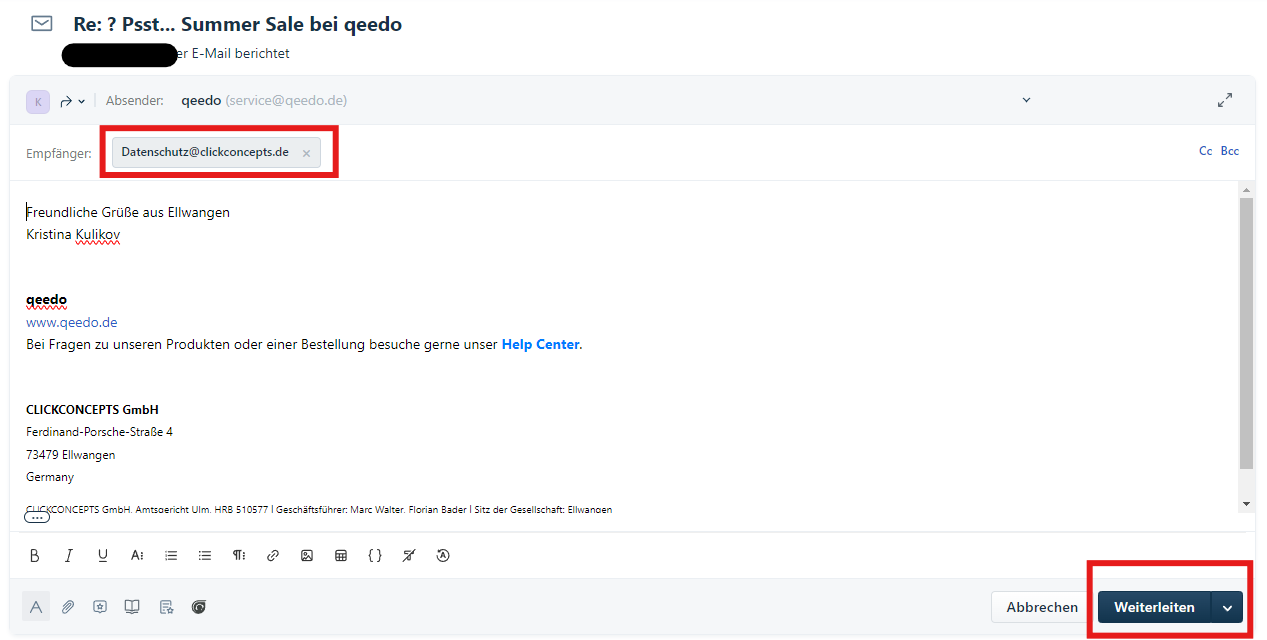Toggle the text formatting toolbar

coord(36,606)
